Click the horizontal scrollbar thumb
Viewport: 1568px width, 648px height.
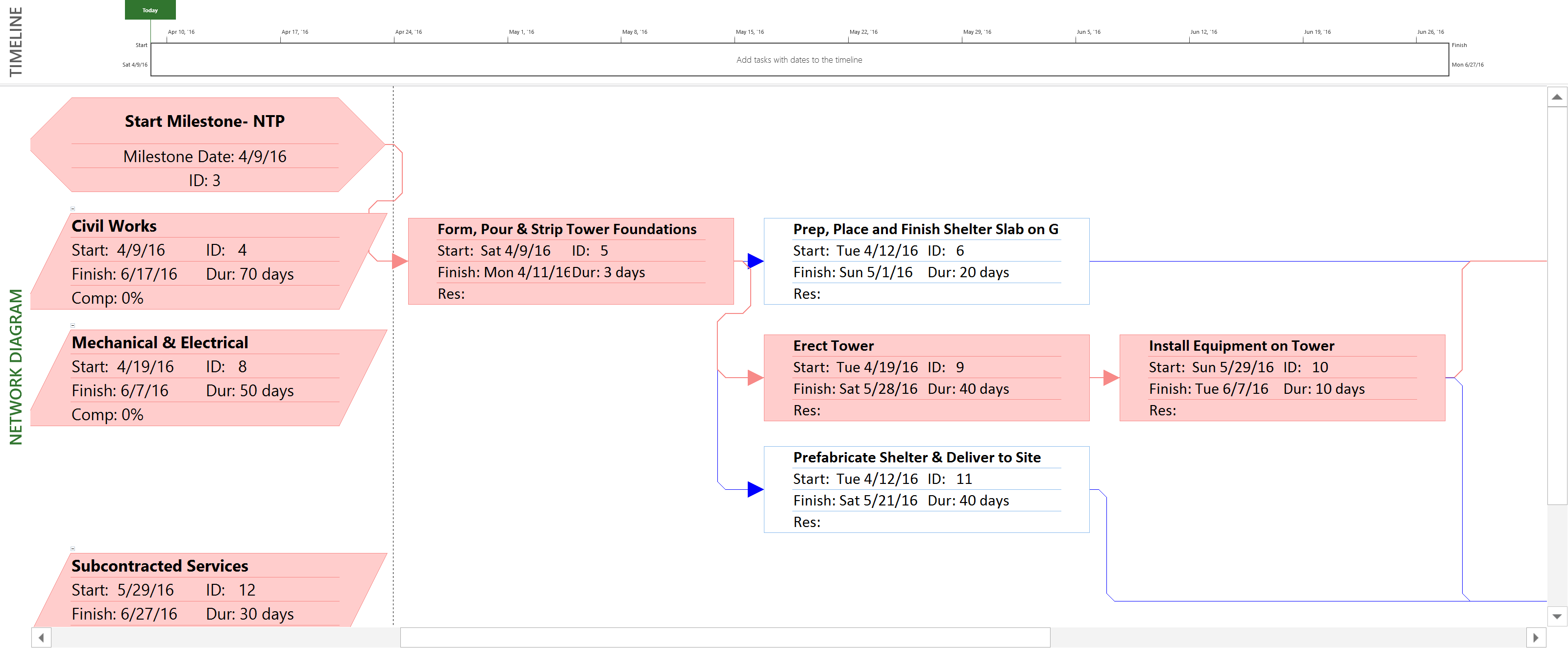click(x=725, y=638)
